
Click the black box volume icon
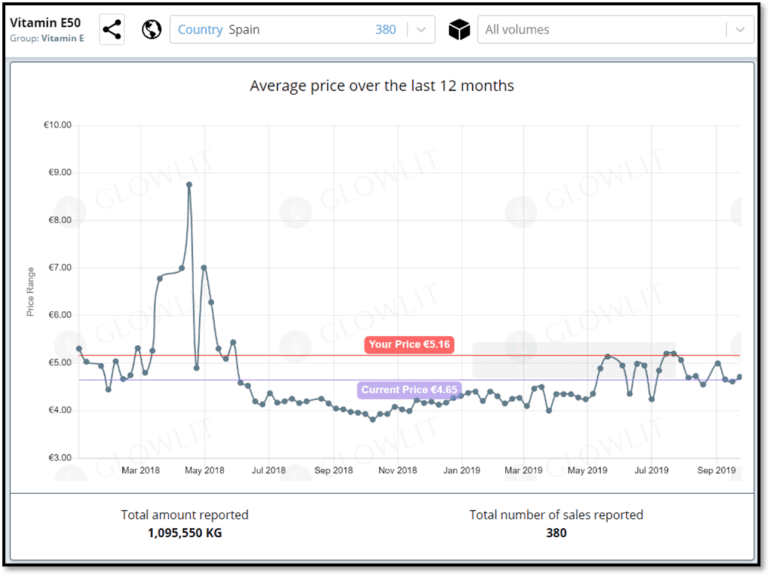coord(459,29)
